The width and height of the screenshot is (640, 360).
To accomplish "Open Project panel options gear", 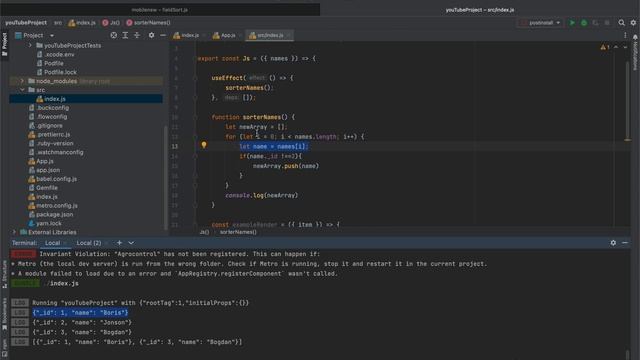I will point(151,36).
